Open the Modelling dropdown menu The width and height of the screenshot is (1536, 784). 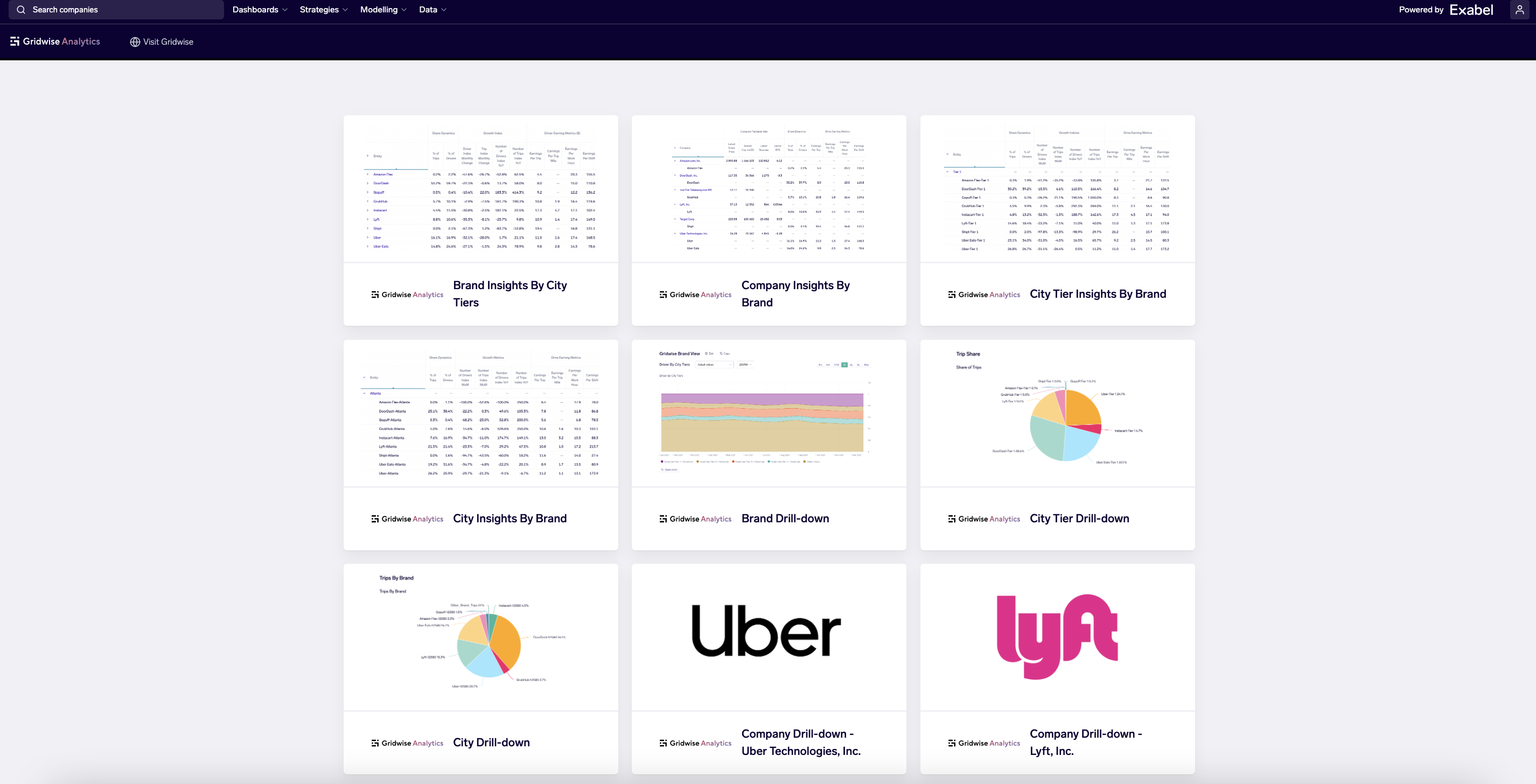(x=383, y=10)
